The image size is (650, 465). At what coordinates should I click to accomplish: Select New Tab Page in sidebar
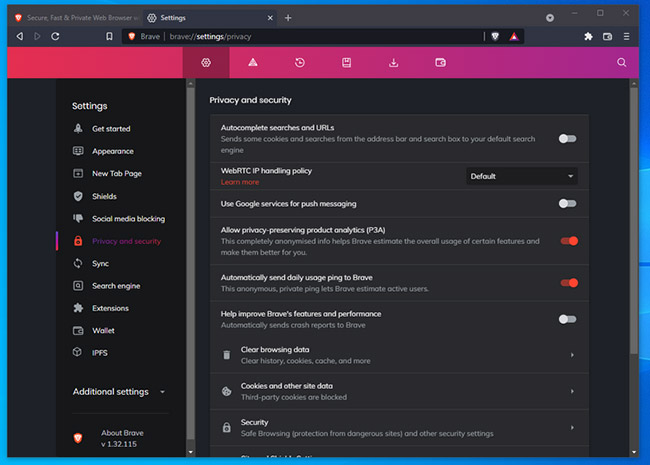(117, 174)
